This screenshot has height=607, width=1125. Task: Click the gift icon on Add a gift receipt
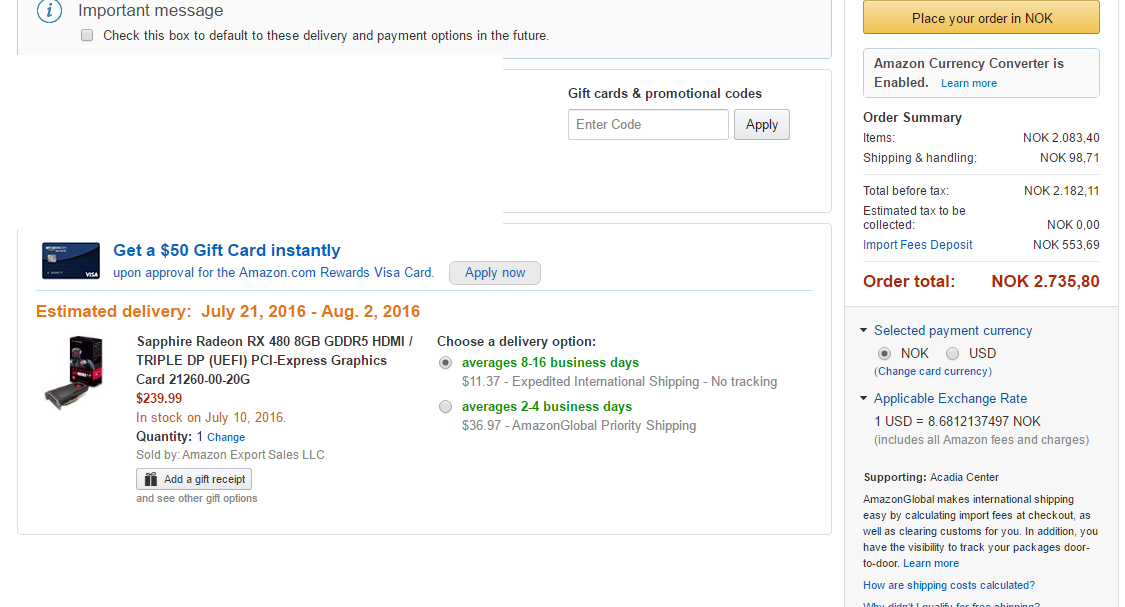[x=151, y=479]
